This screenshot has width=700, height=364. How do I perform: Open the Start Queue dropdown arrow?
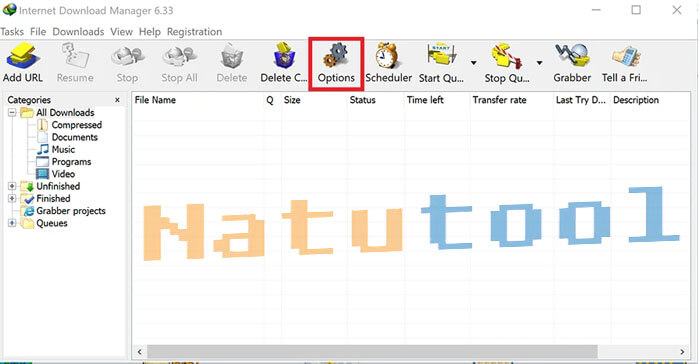(x=474, y=63)
